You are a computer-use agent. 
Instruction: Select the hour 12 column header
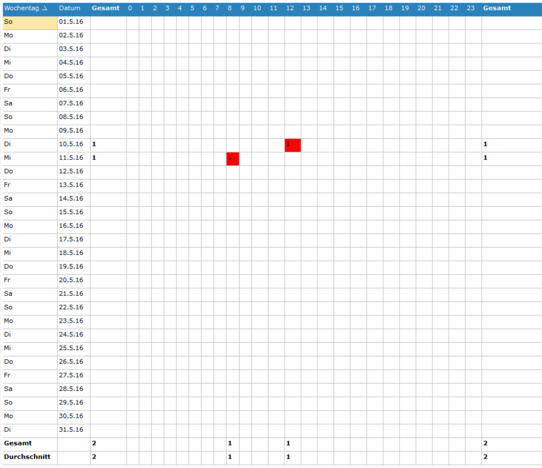pos(290,8)
